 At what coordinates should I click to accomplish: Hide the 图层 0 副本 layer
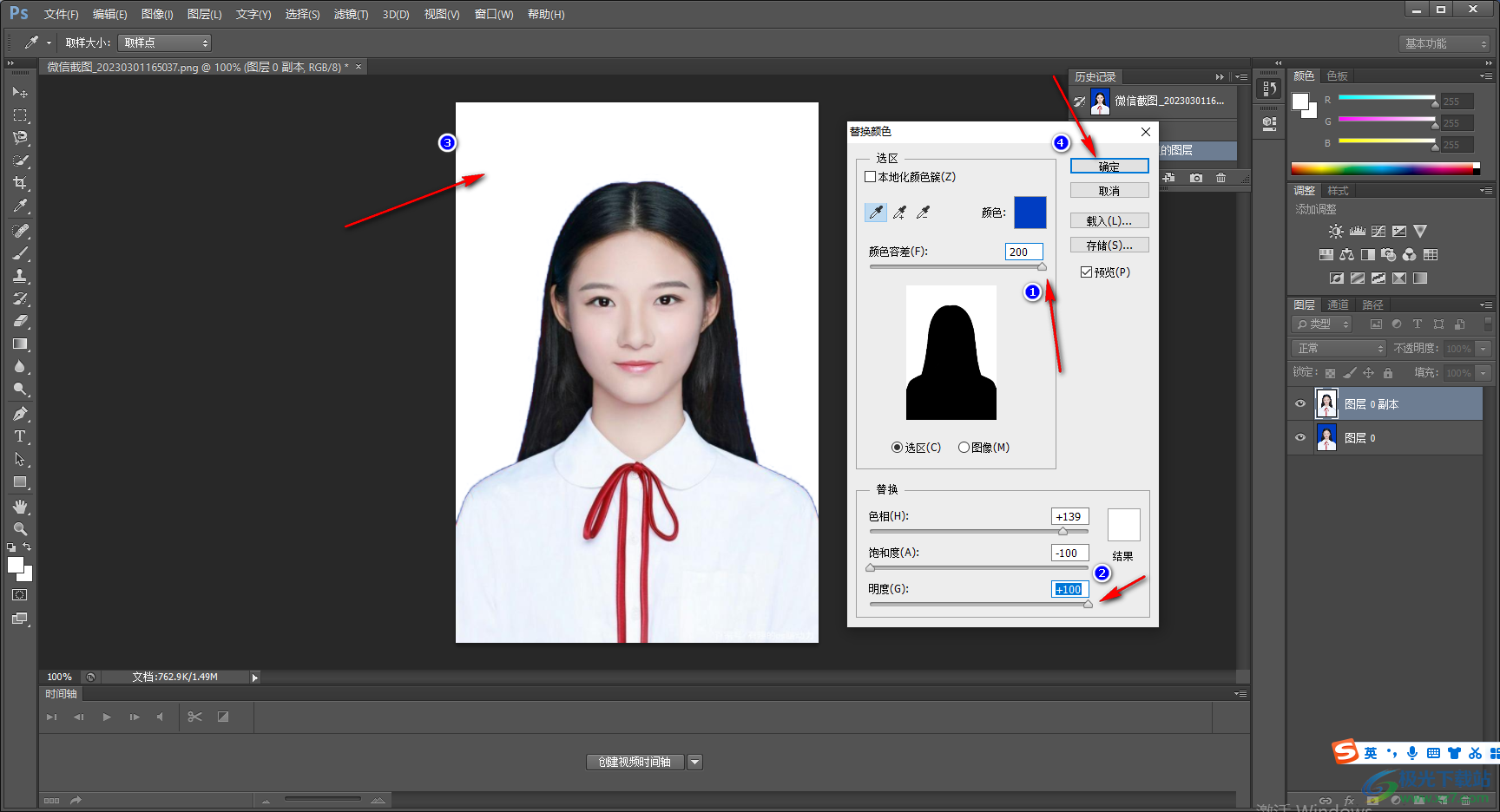tap(1300, 404)
